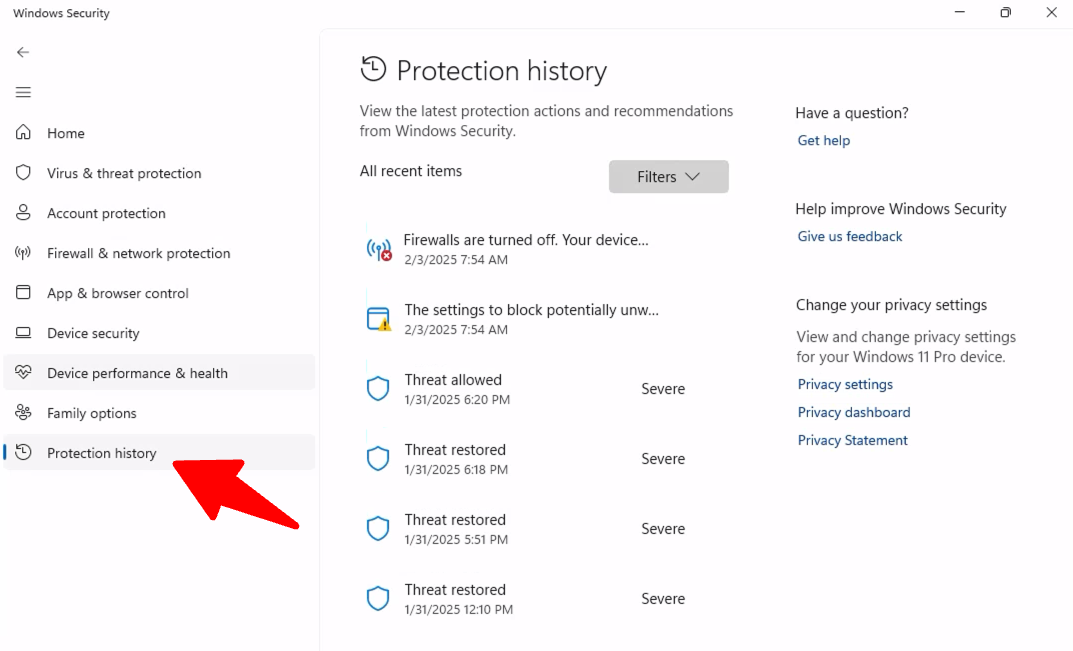The image size is (1073, 651).
Task: Click the Firewall & network protection signal icon
Action: pos(23,252)
